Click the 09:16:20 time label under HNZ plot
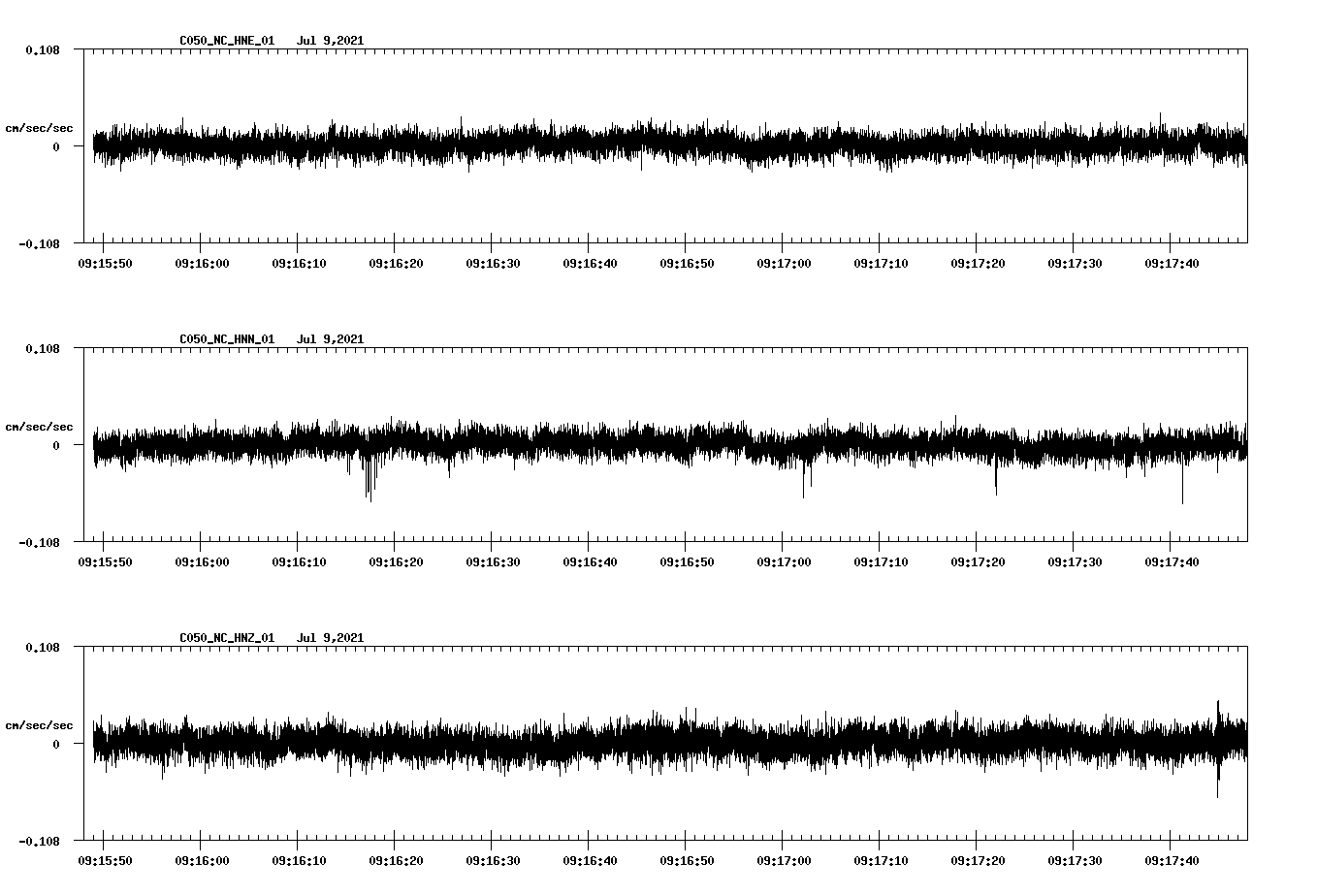1317x896 pixels. pos(396,861)
